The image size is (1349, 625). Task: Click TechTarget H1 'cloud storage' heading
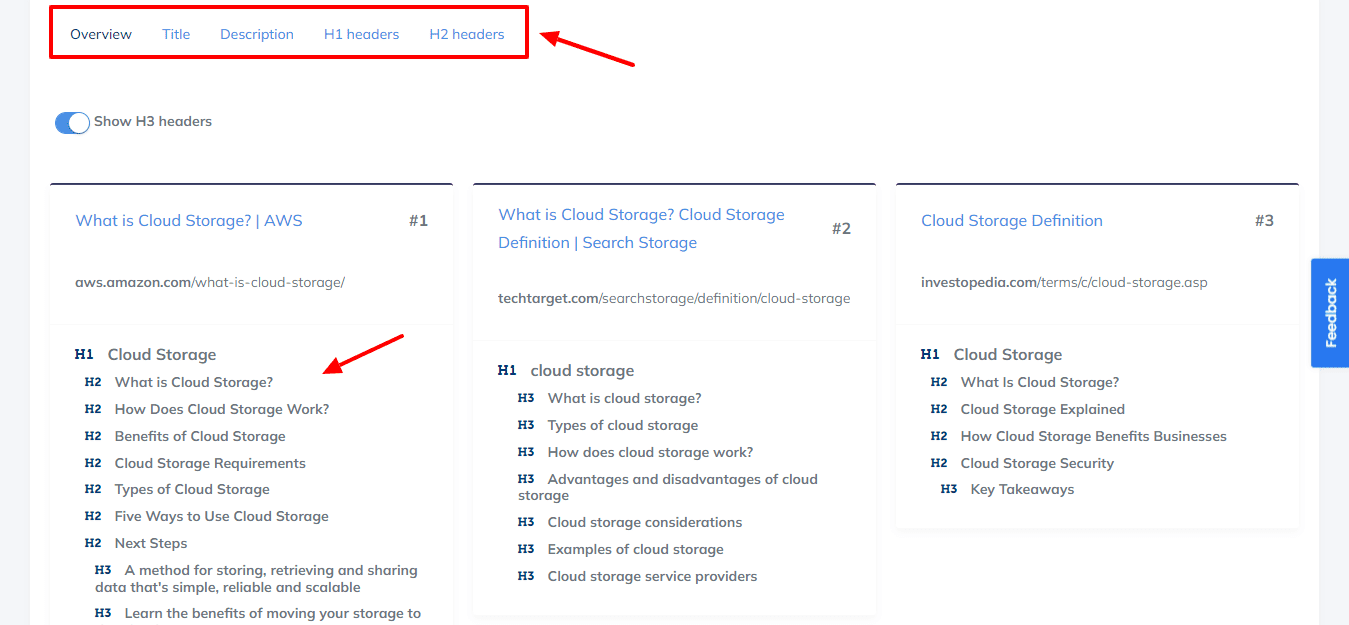582,371
